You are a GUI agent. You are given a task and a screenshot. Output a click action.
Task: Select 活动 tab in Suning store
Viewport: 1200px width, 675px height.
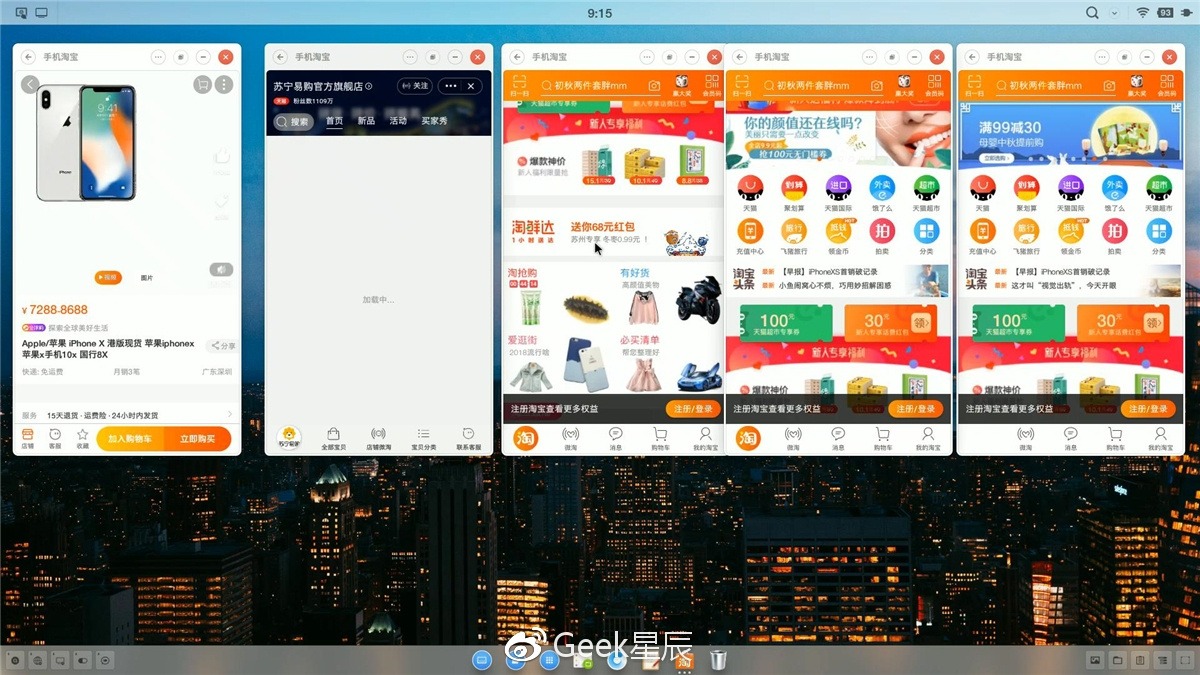398,121
